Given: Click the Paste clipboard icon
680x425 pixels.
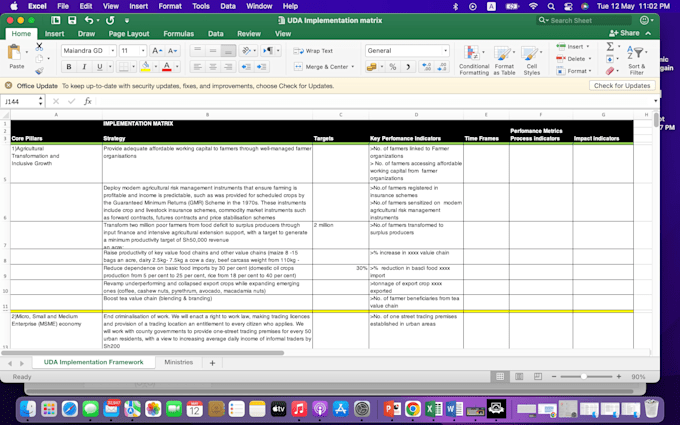Looking at the screenshot, I should 15,52.
